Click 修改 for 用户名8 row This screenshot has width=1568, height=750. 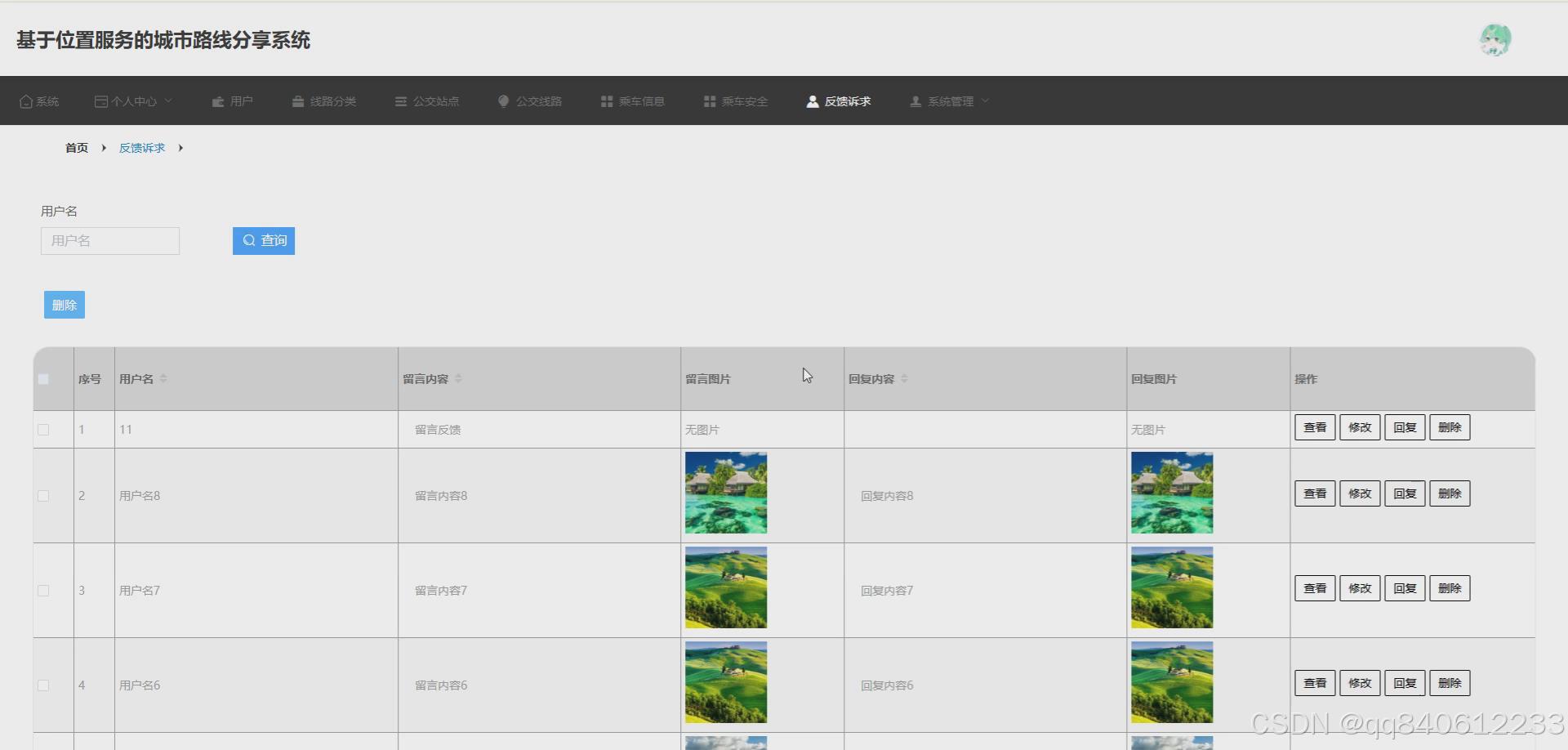[1360, 493]
